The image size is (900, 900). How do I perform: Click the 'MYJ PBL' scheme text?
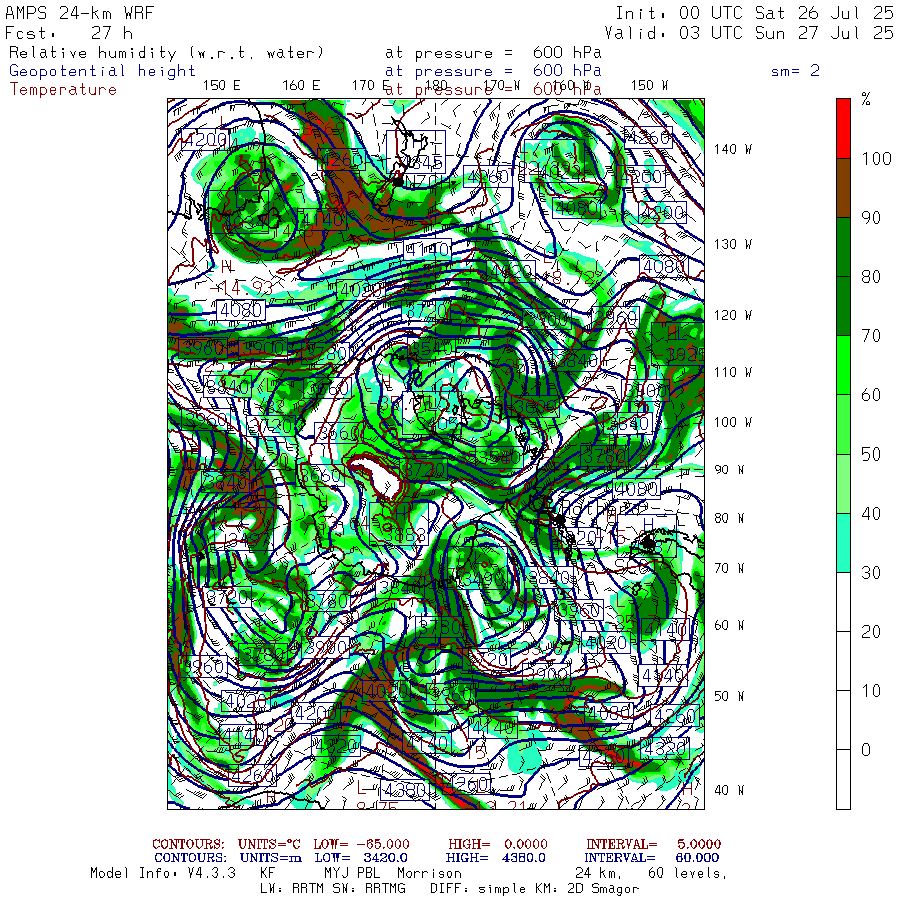350,873
